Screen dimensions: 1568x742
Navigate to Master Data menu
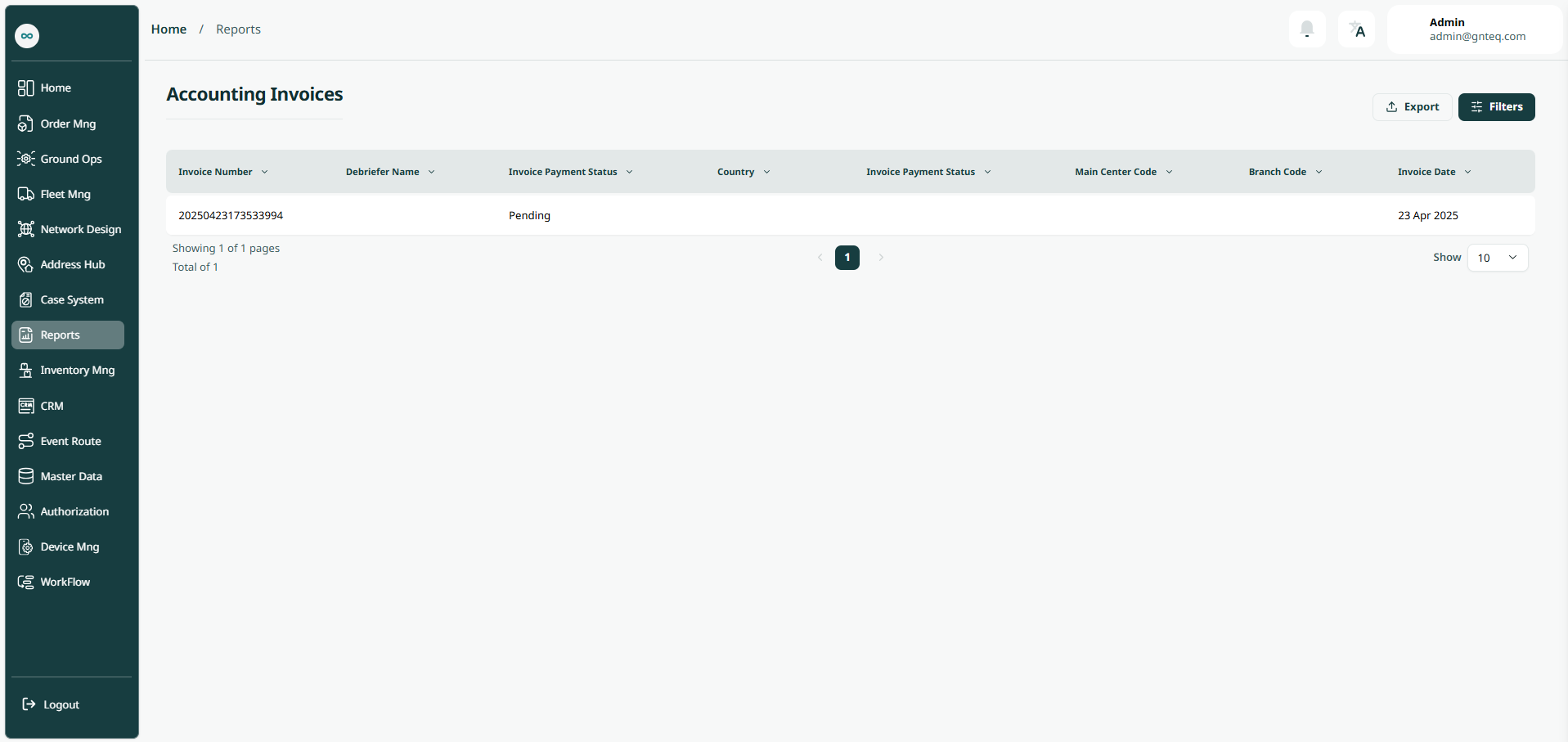[x=71, y=476]
